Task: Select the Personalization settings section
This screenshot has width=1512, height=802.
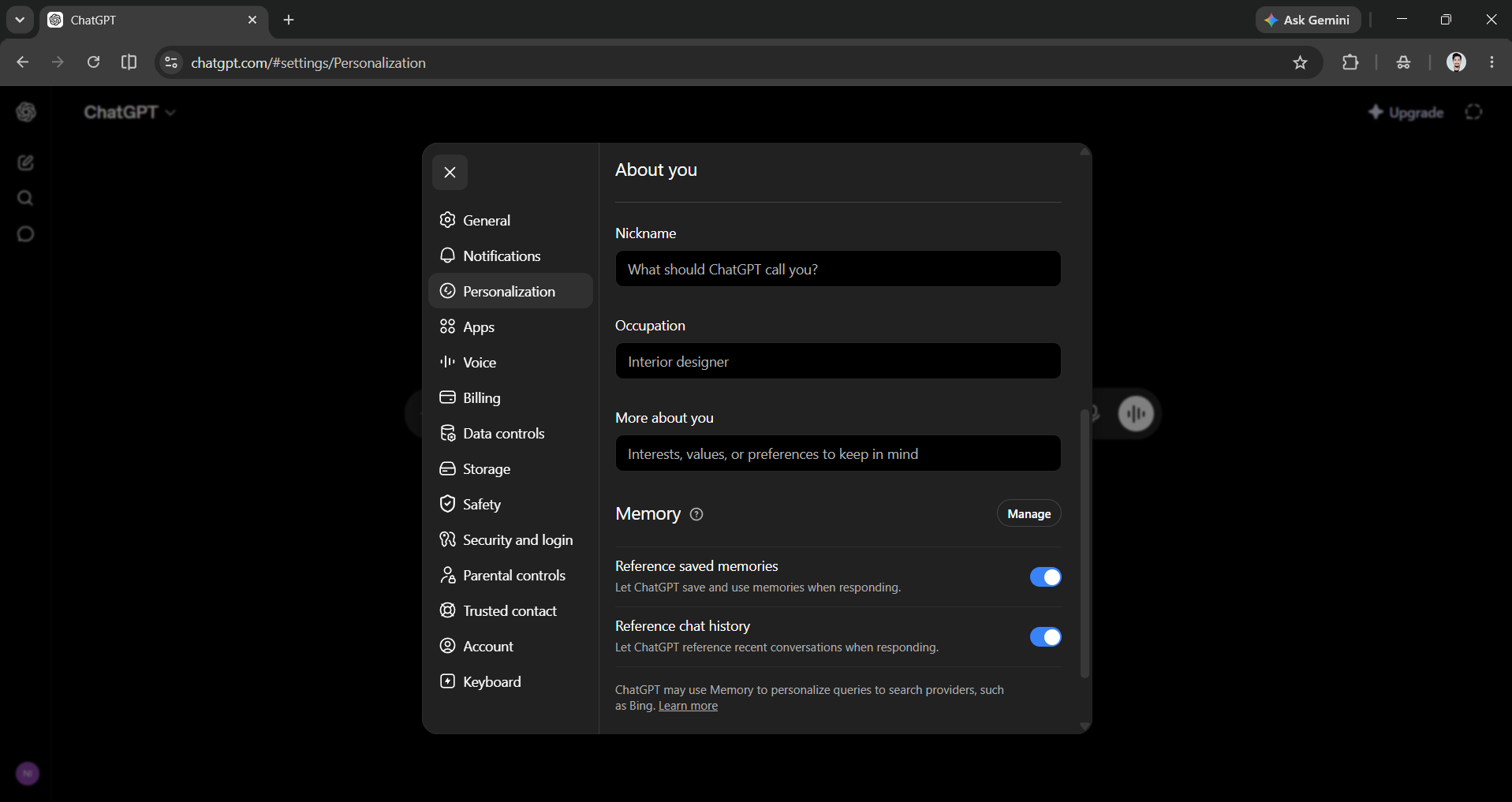Action: [510, 291]
